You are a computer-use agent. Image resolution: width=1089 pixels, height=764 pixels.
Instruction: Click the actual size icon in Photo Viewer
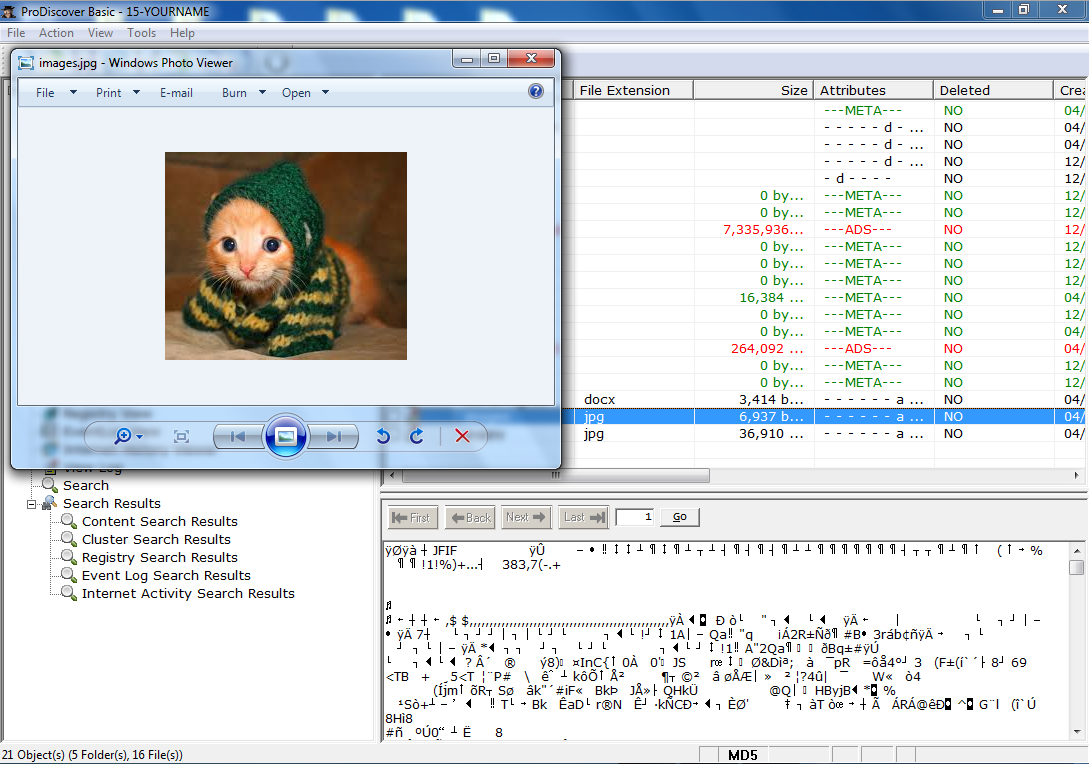(181, 436)
